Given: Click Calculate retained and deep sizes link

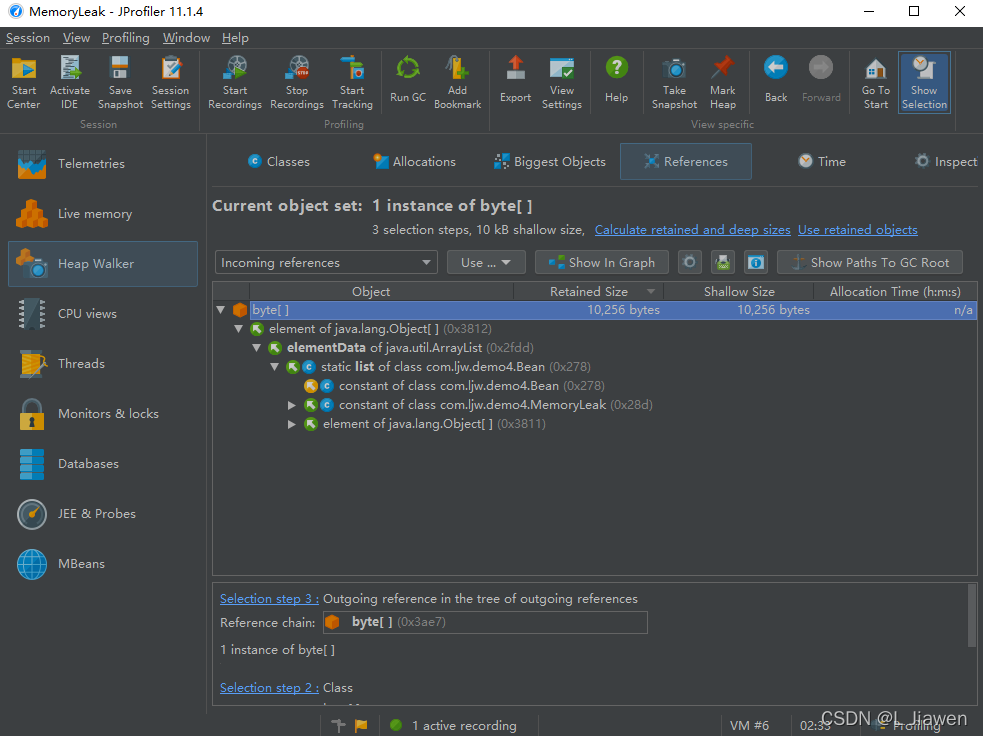Looking at the screenshot, I should click(x=693, y=230).
